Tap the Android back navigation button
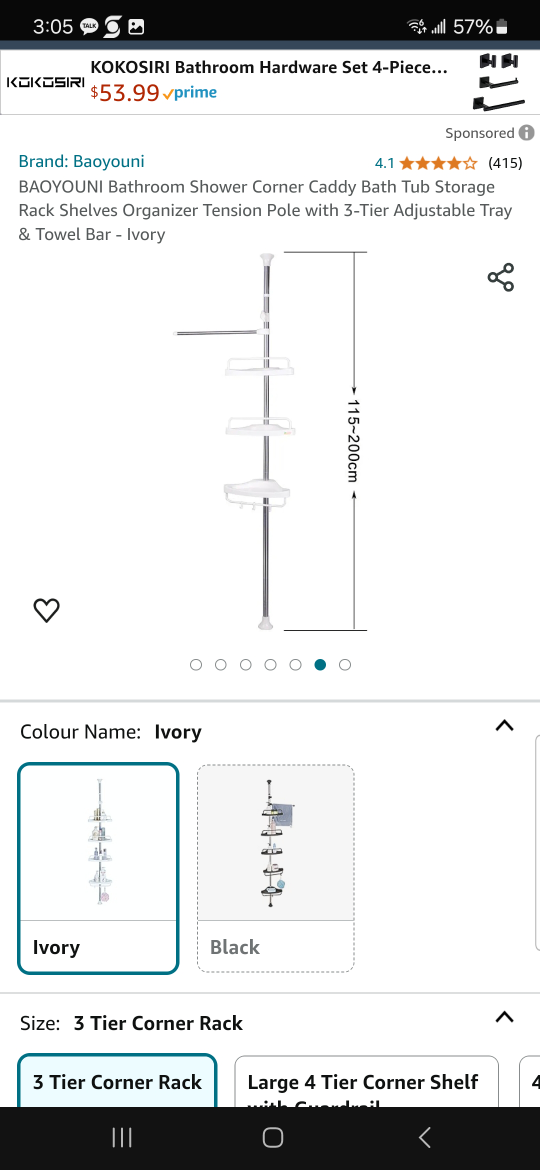Screen dimensions: 540x1170 pyautogui.click(x=424, y=1137)
